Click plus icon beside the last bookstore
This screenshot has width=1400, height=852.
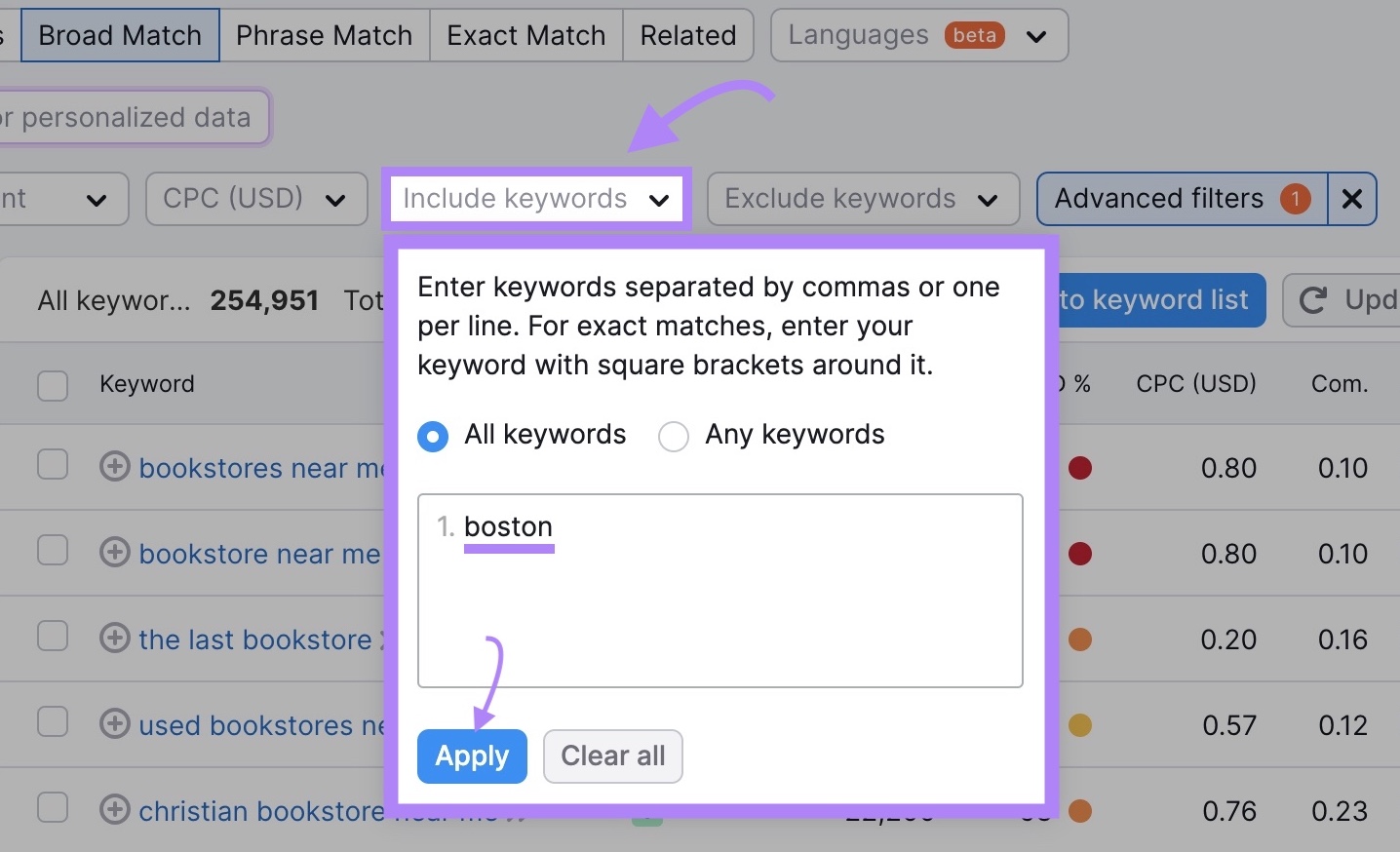(115, 639)
